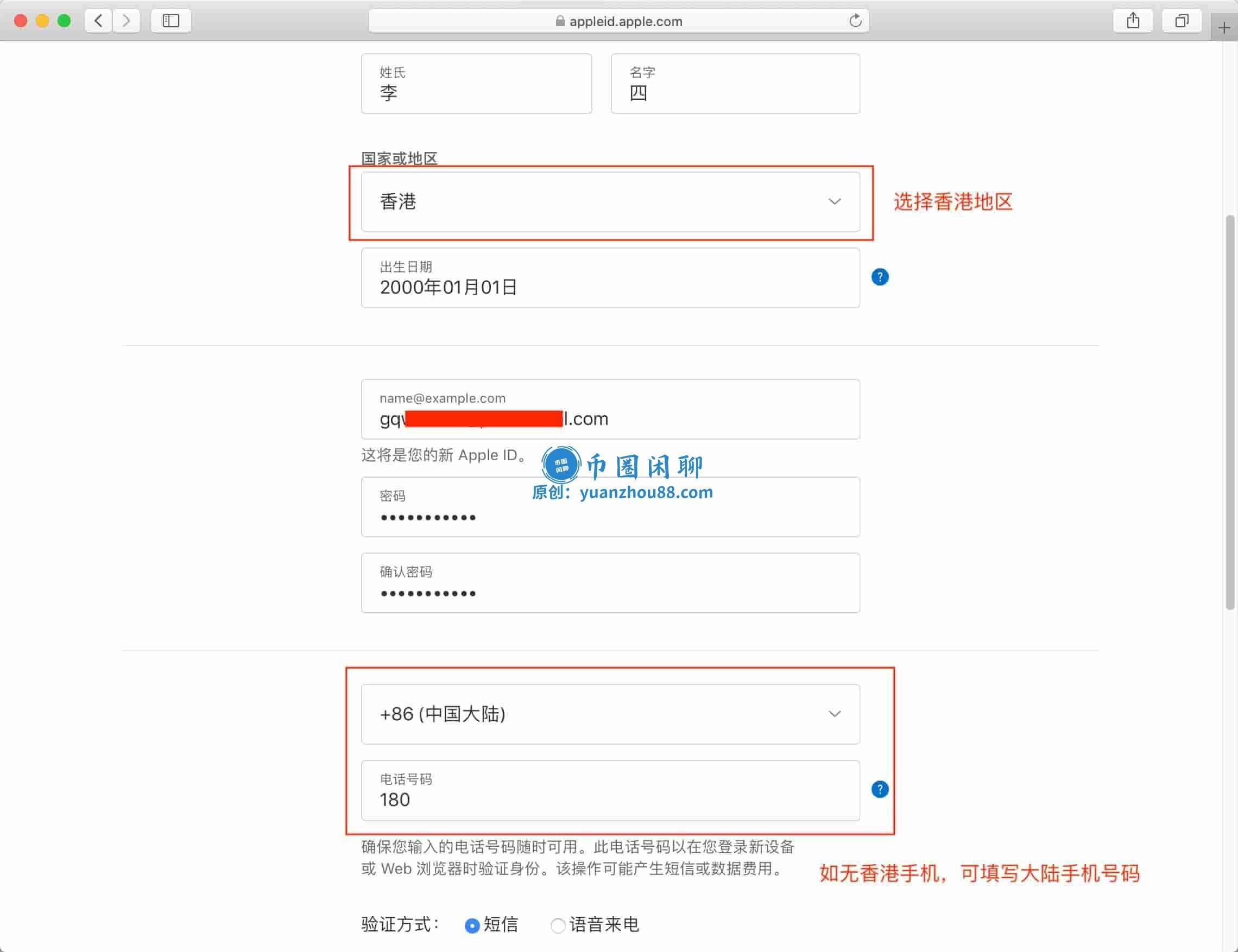Open the +86 (中国大陆) country code dropdown
Image resolution: width=1238 pixels, height=952 pixels.
coord(610,714)
